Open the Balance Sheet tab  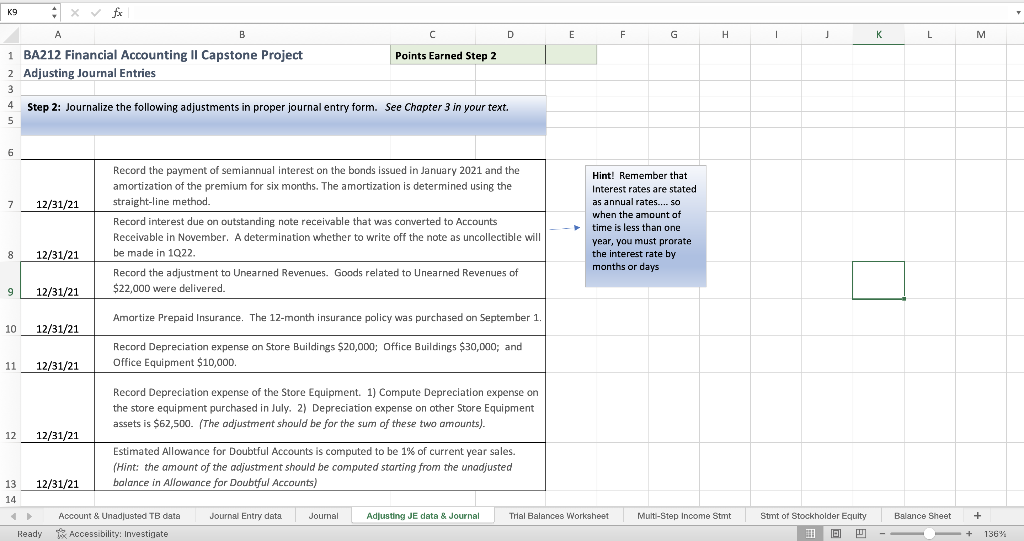[922, 516]
